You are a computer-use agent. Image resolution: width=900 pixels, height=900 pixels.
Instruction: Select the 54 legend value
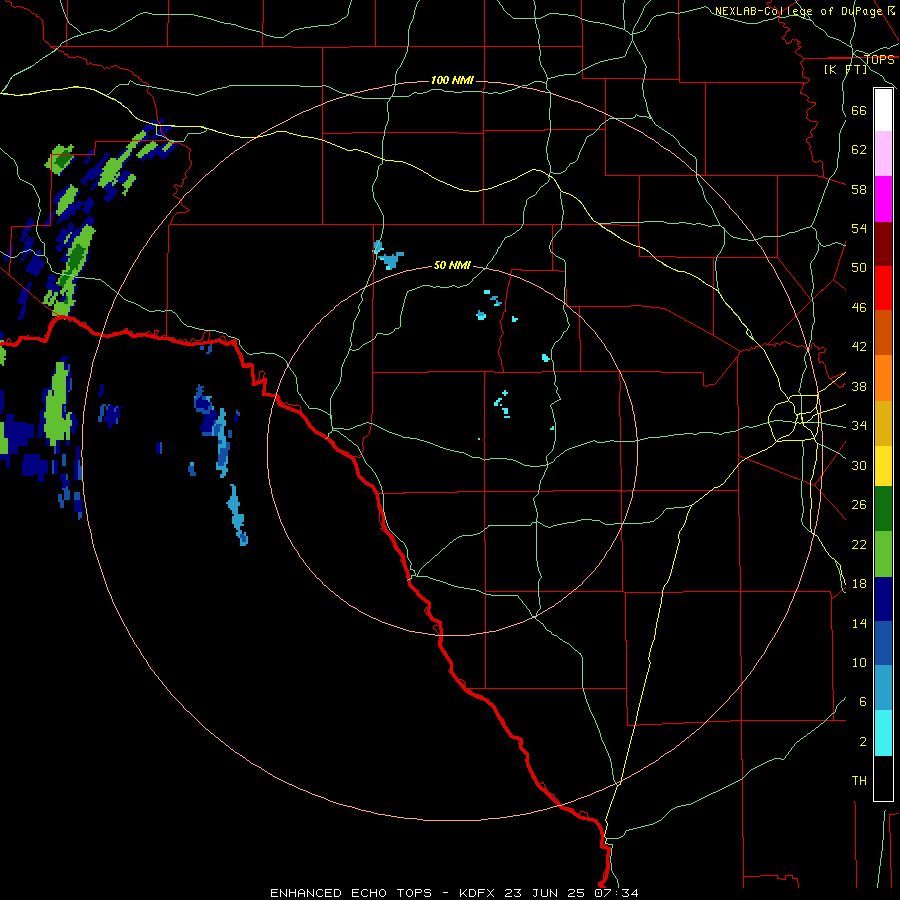[x=859, y=228]
